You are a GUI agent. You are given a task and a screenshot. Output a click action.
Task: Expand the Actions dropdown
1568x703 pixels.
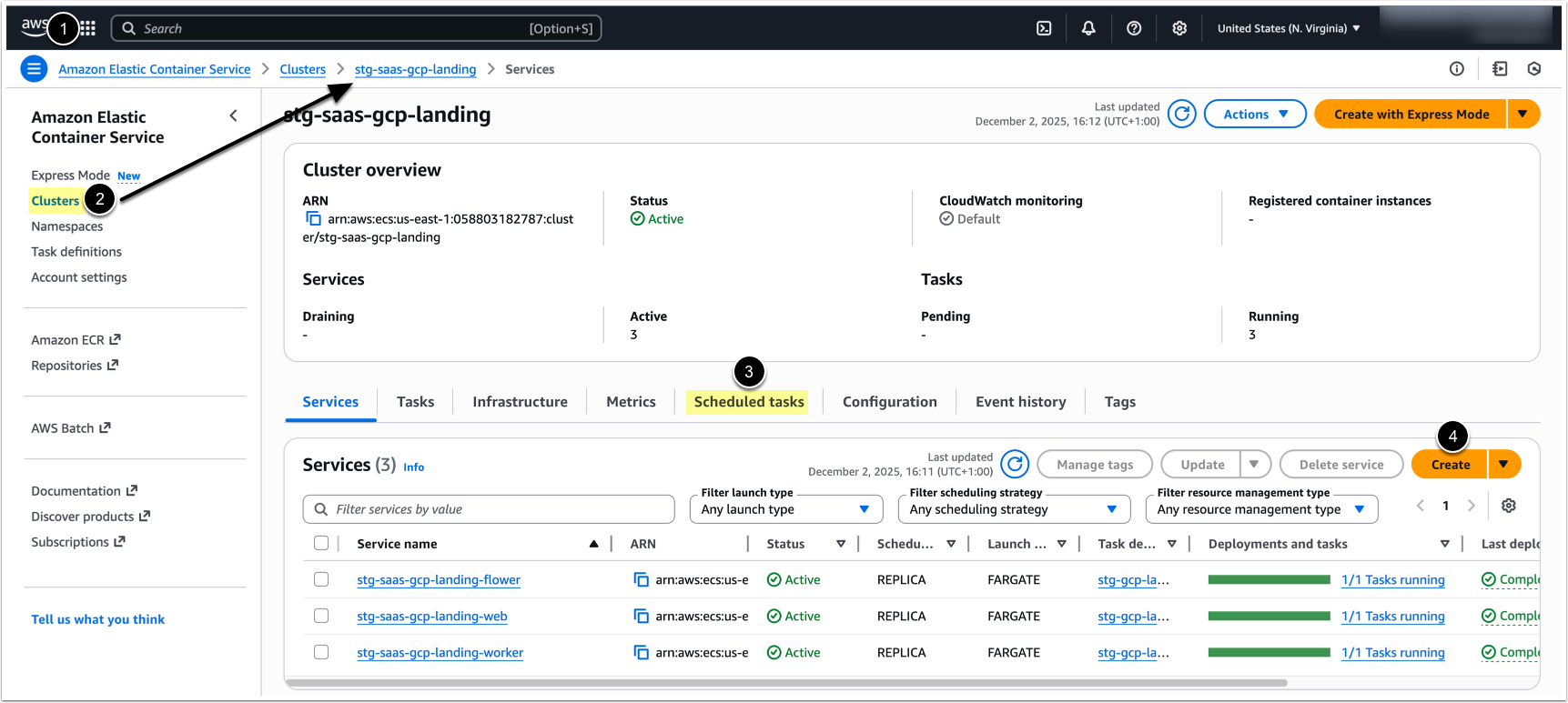pos(1255,115)
